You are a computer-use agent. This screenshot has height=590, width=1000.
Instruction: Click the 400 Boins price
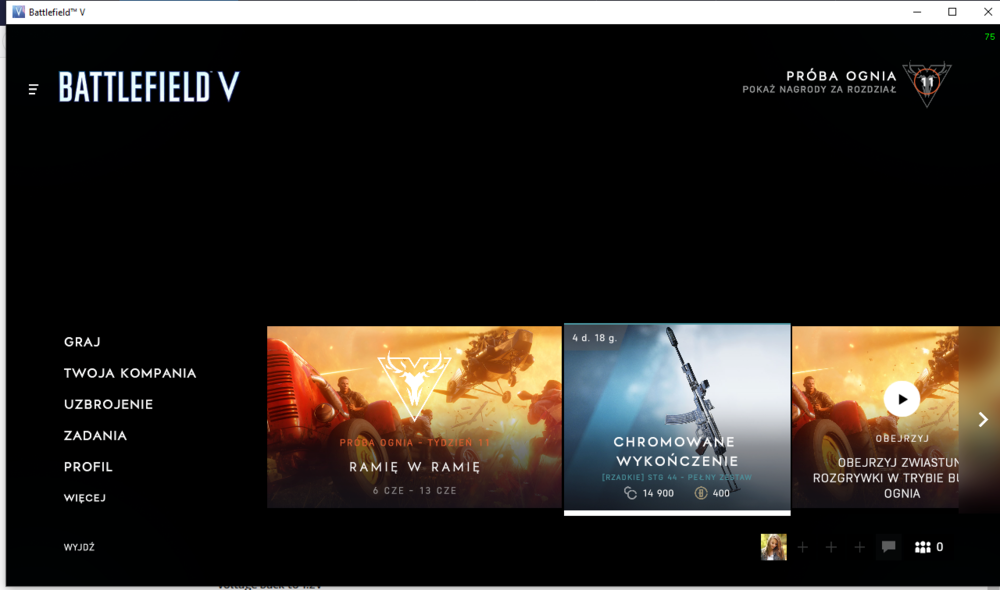[712, 493]
